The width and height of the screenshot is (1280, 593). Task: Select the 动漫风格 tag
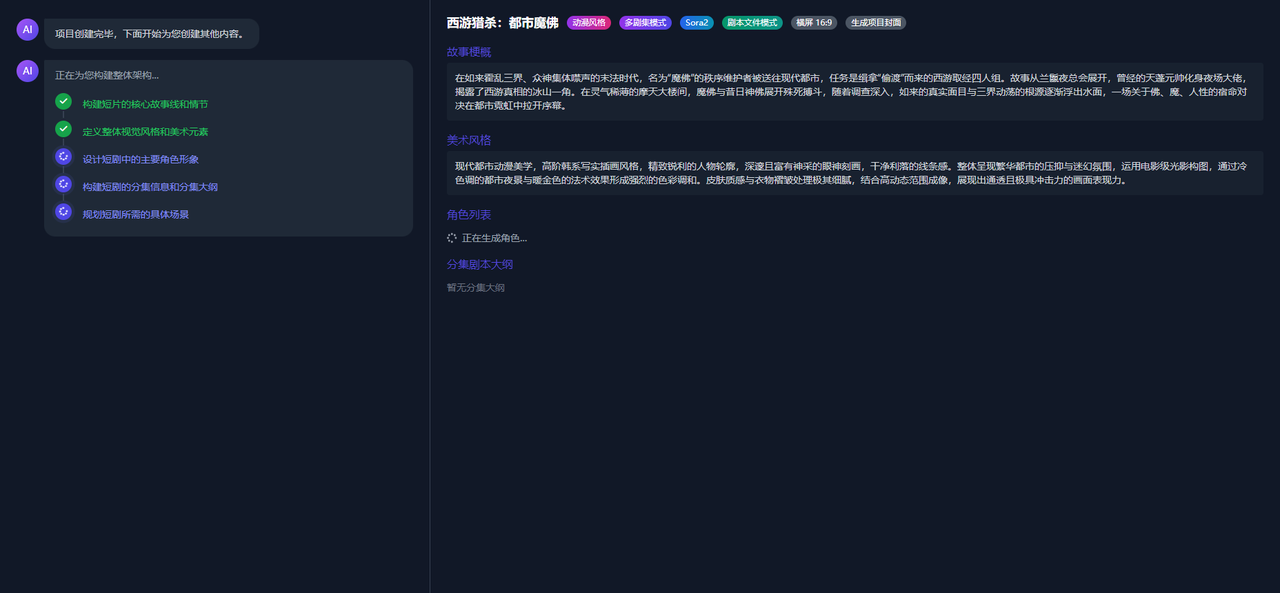tap(589, 22)
